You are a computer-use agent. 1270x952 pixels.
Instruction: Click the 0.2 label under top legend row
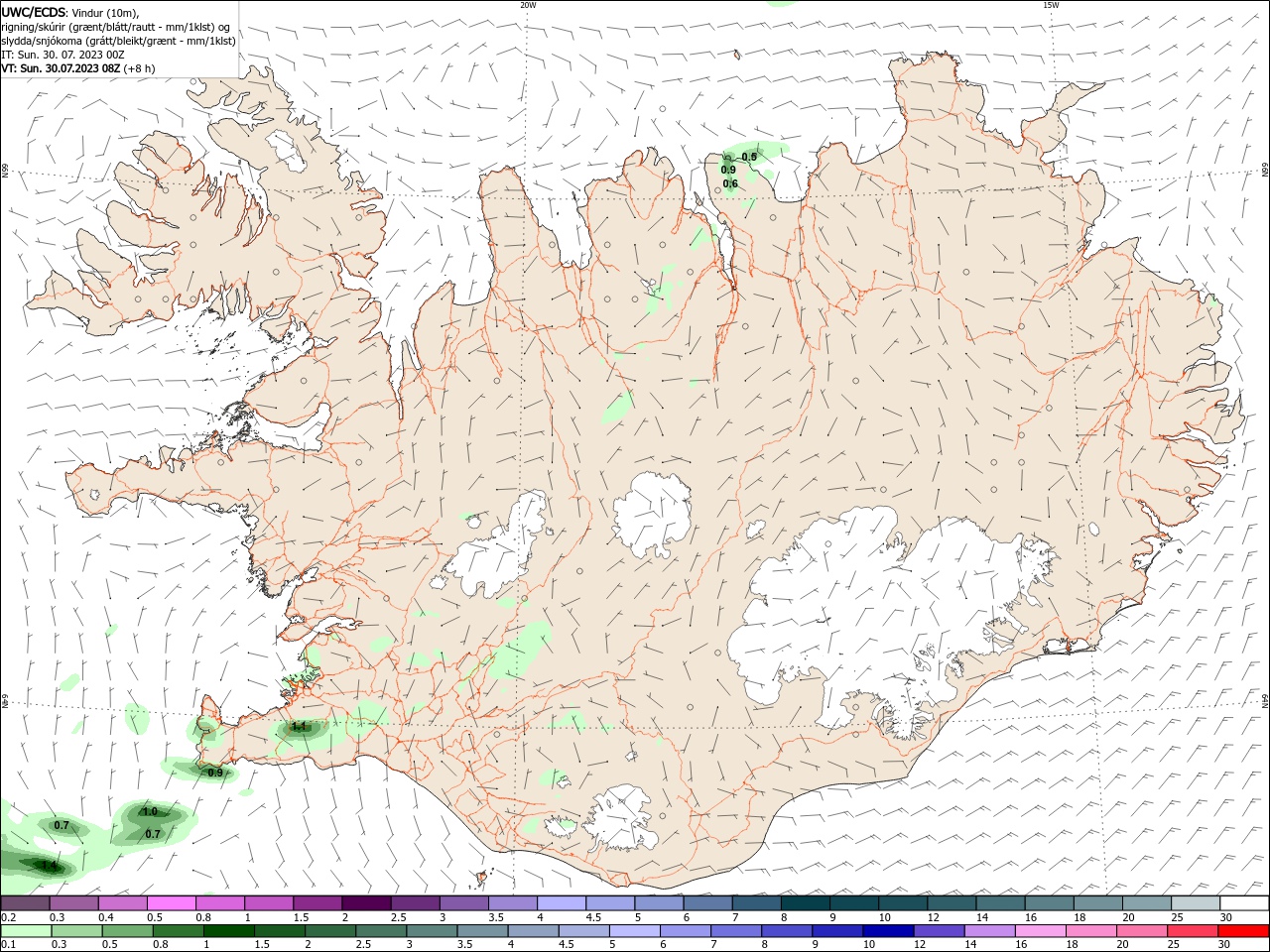click(x=9, y=917)
